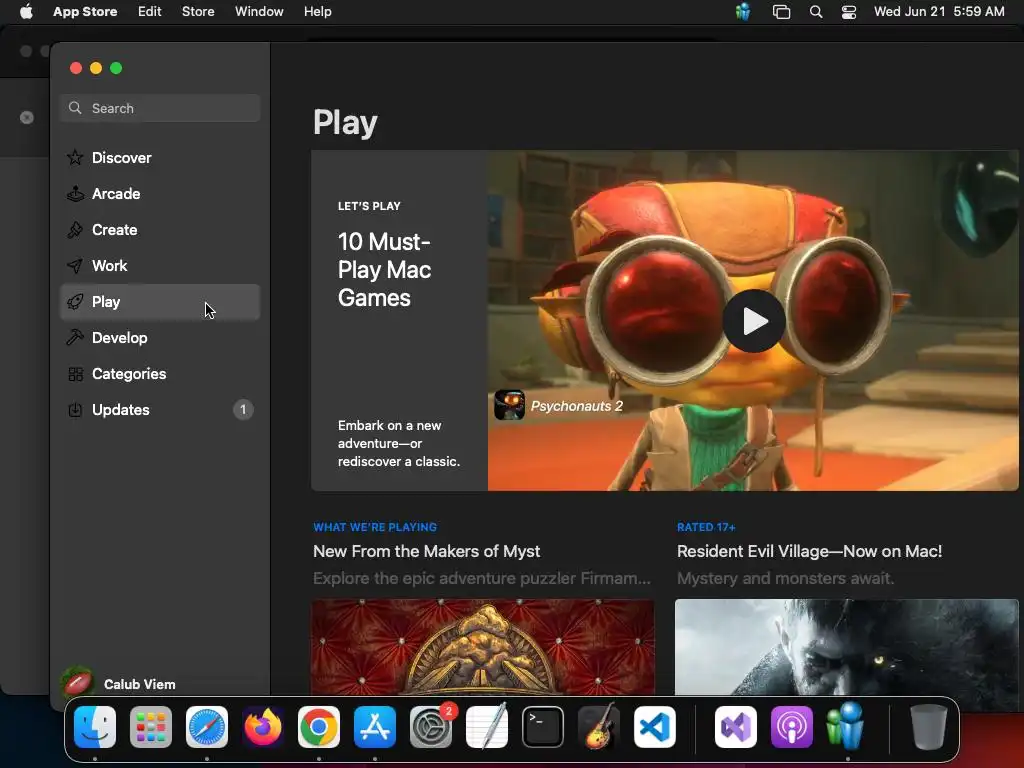Open the Psychonauts 2 app icon

pos(509,405)
